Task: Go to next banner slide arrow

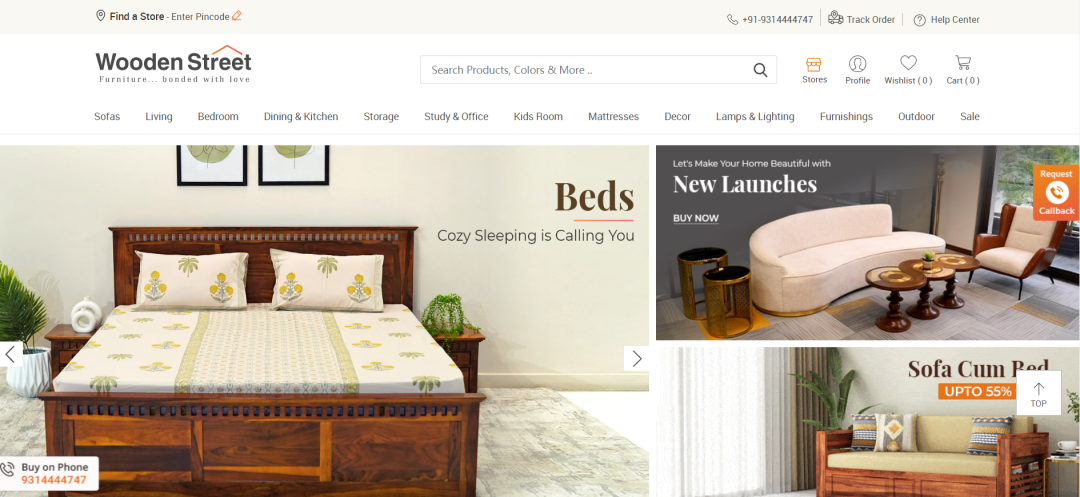Action: coord(636,358)
